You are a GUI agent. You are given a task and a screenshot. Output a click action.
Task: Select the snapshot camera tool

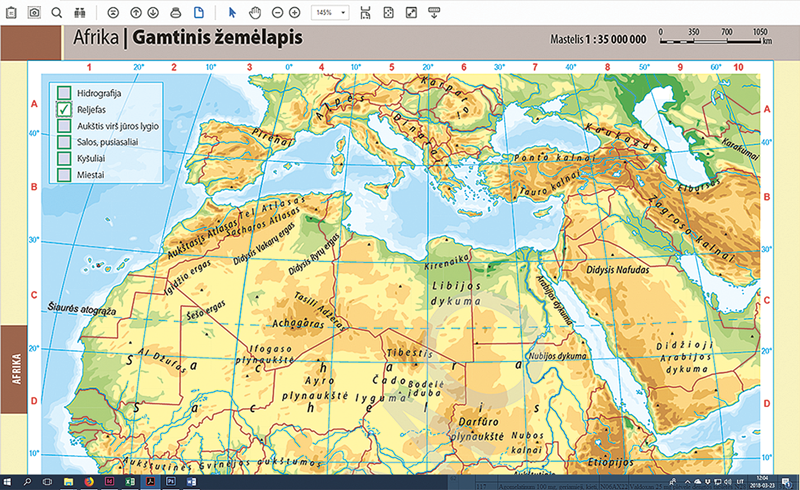pos(34,12)
